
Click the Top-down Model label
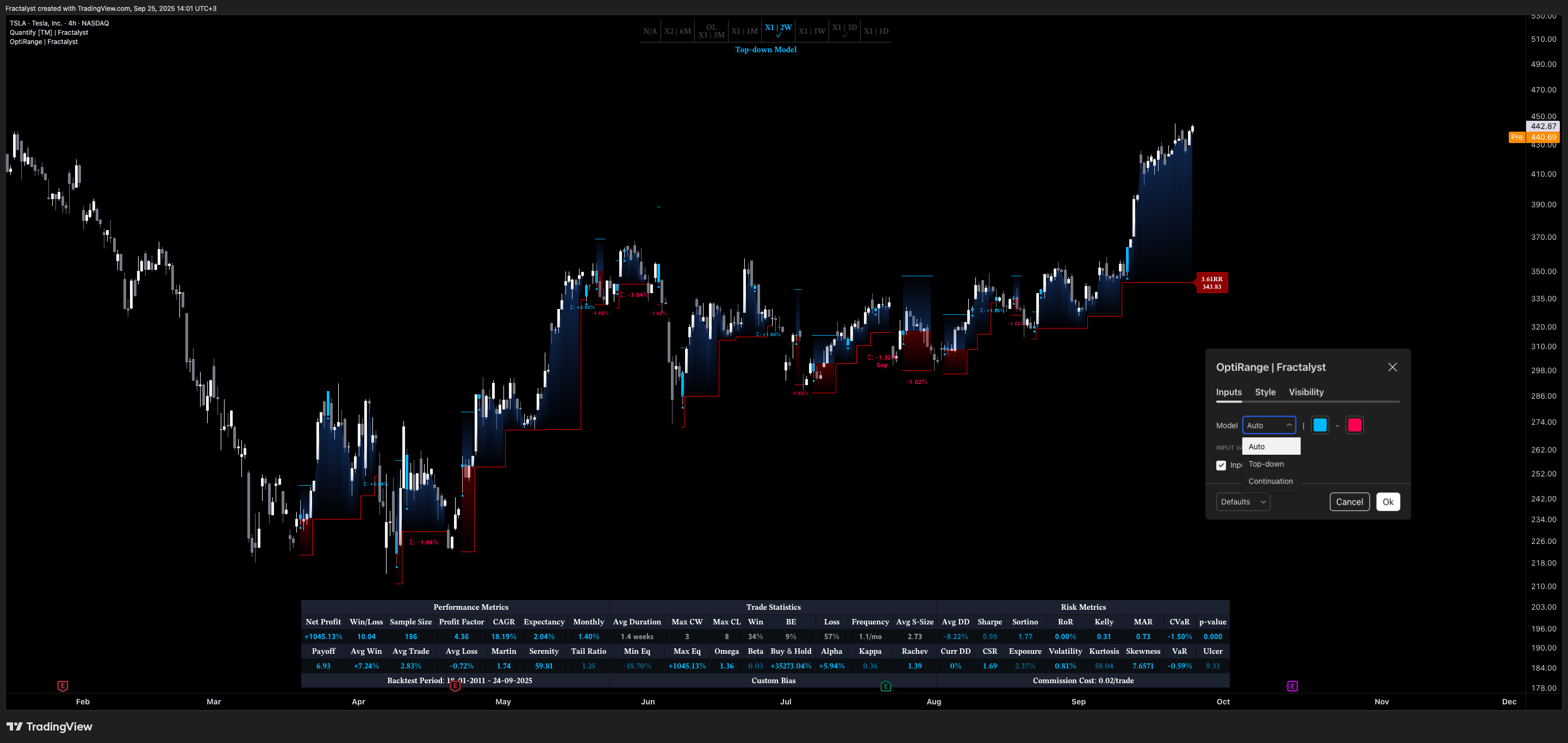point(765,49)
